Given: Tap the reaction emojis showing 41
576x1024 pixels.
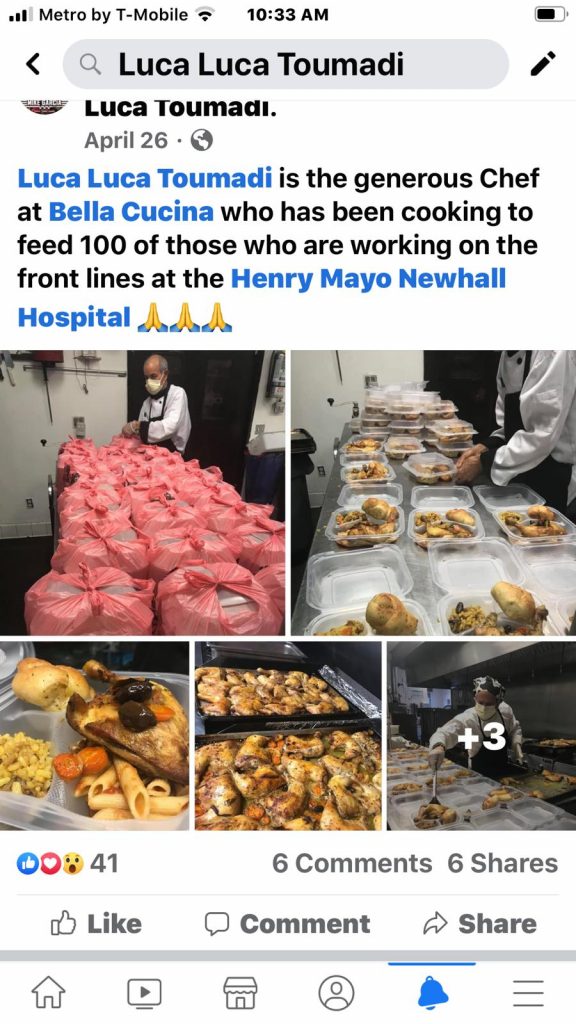Looking at the screenshot, I should (x=68, y=863).
